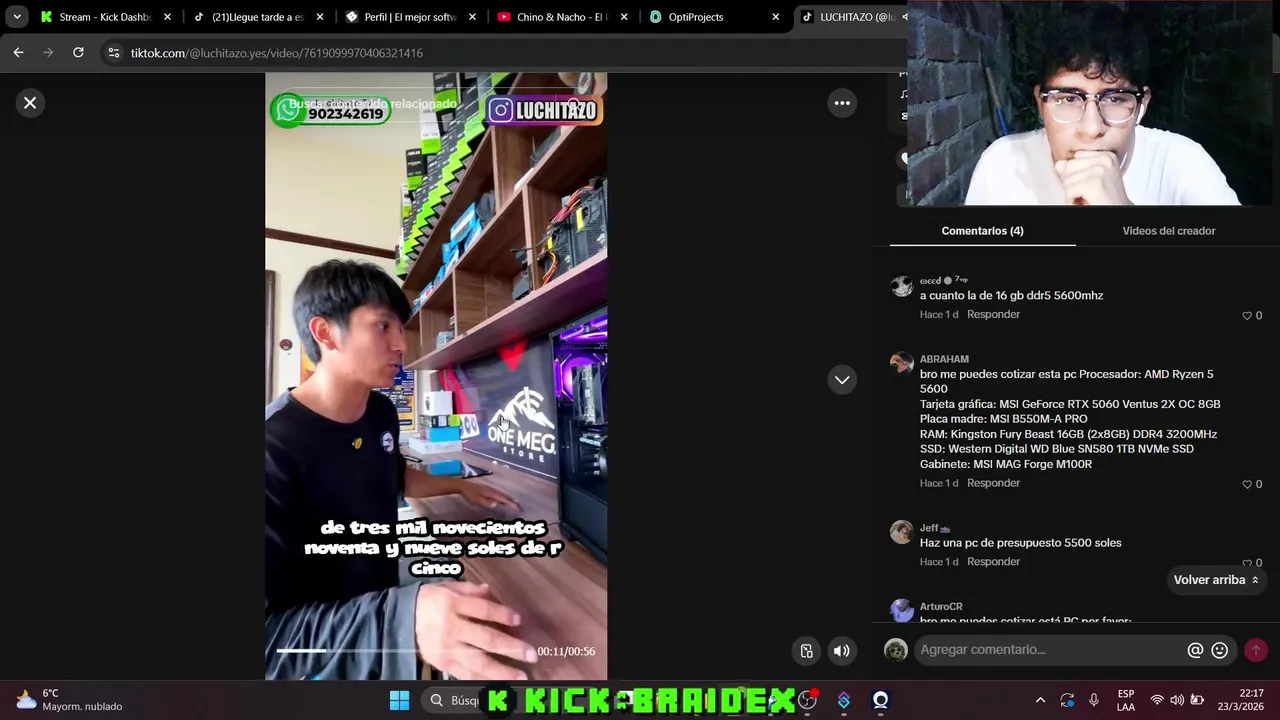Screen dimensions: 1280x720
Task: Open Windows Start menu
Action: click(x=399, y=700)
